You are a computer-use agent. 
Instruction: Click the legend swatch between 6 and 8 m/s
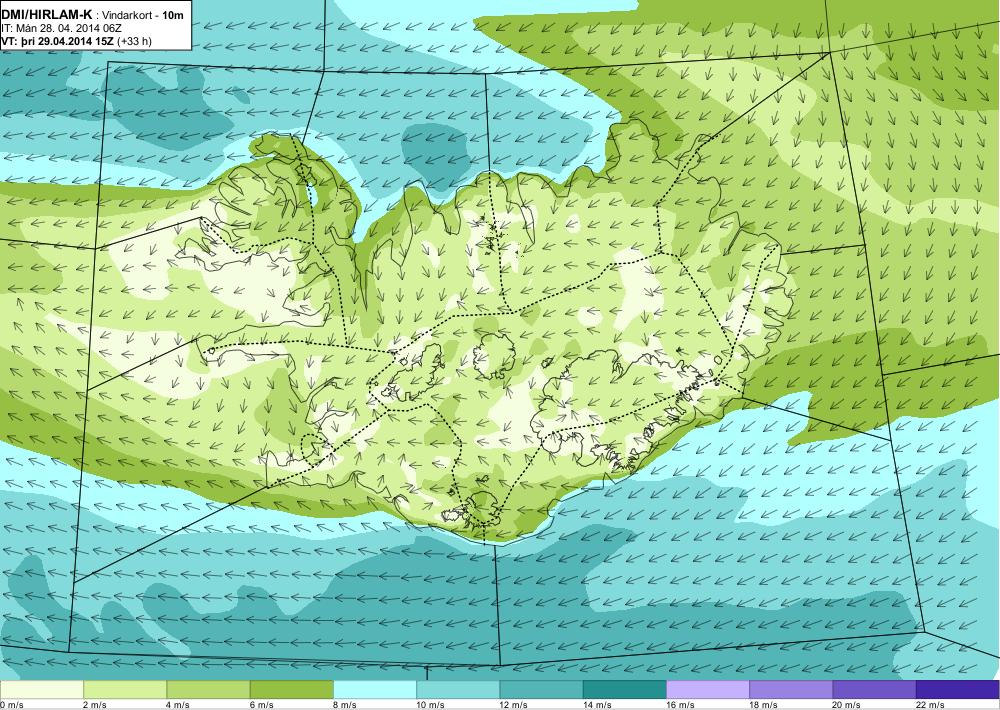[291, 690]
